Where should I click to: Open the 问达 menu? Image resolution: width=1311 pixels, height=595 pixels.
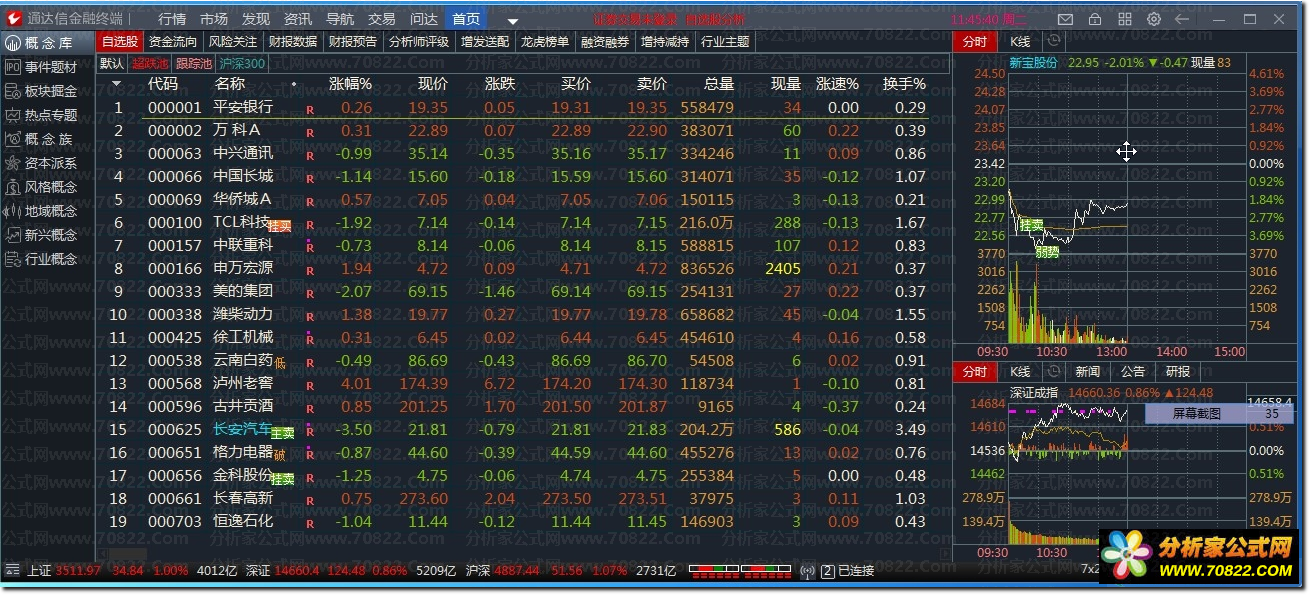click(x=424, y=19)
